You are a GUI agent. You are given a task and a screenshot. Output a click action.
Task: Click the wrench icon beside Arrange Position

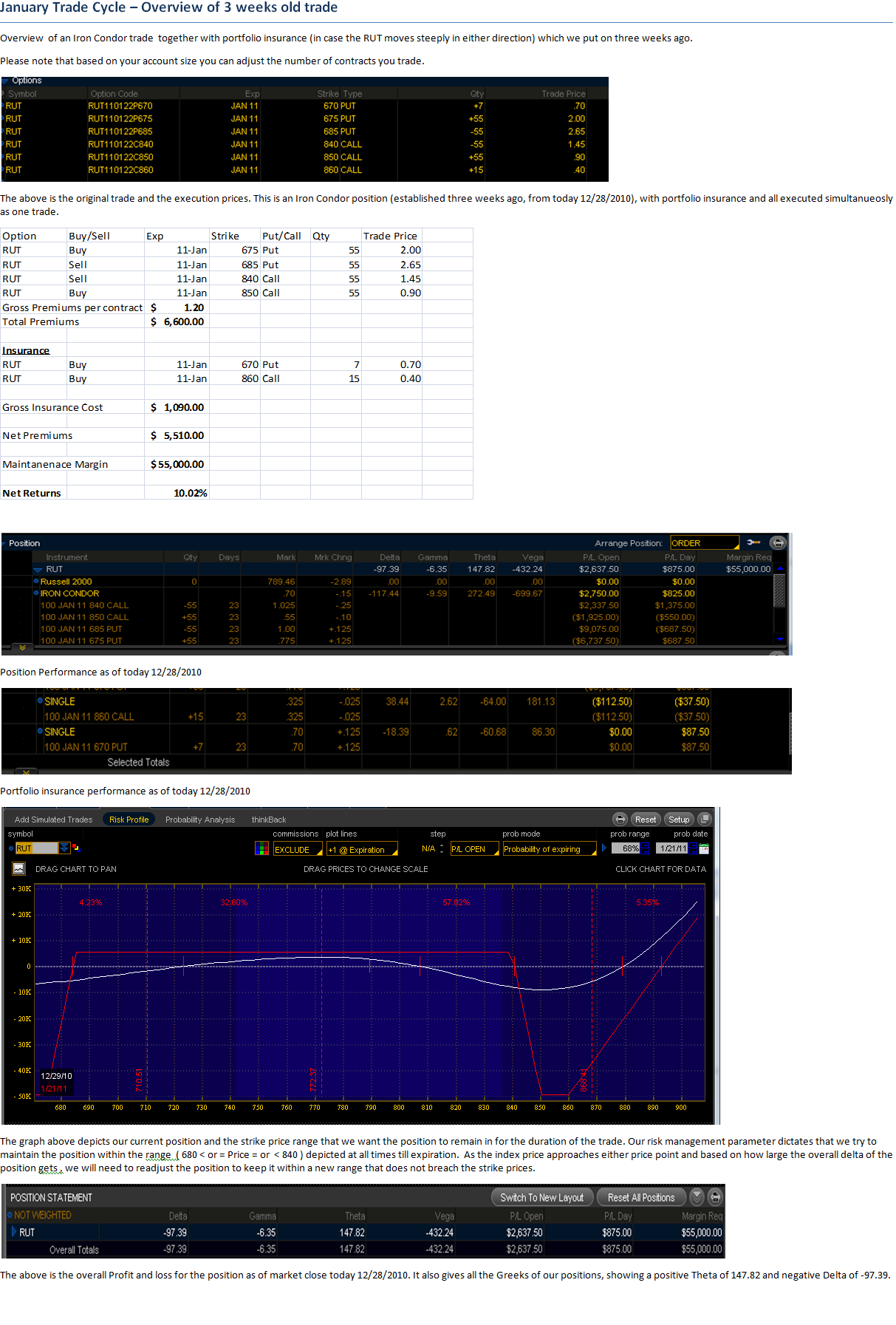[753, 542]
